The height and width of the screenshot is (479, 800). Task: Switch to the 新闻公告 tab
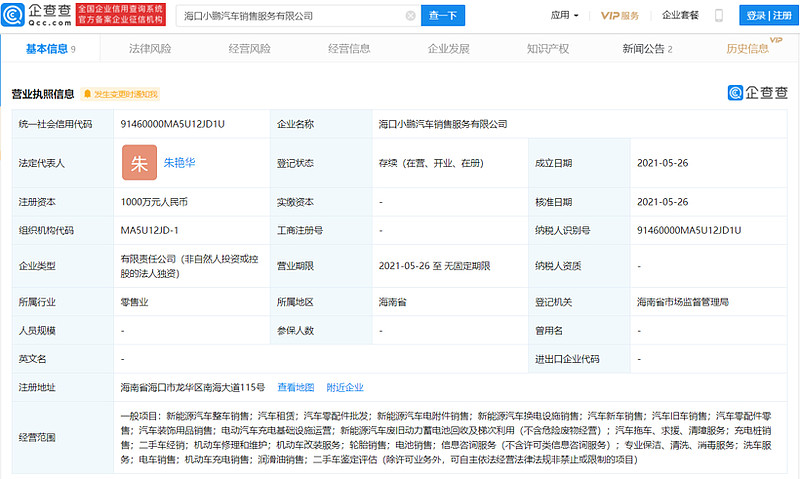coord(647,49)
